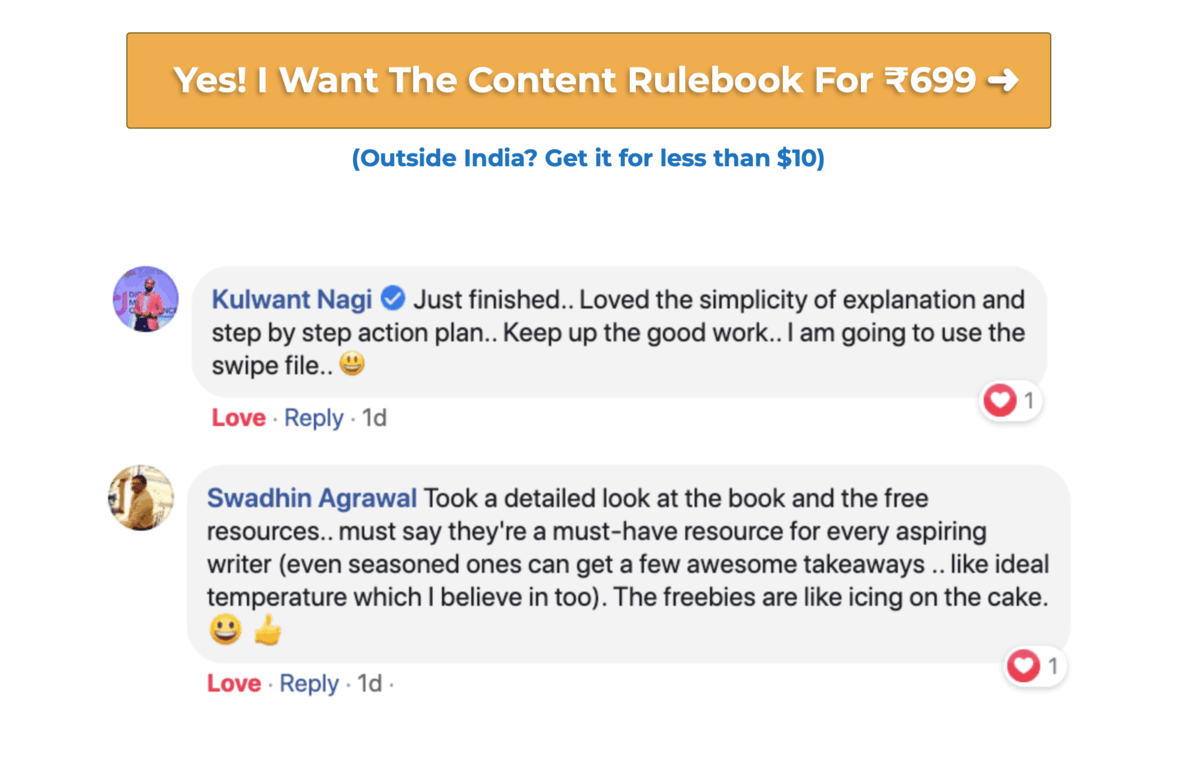Click Love under Swadhin Agrawal's comment
Screen dimensions: 1200x758
pyautogui.click(x=233, y=683)
